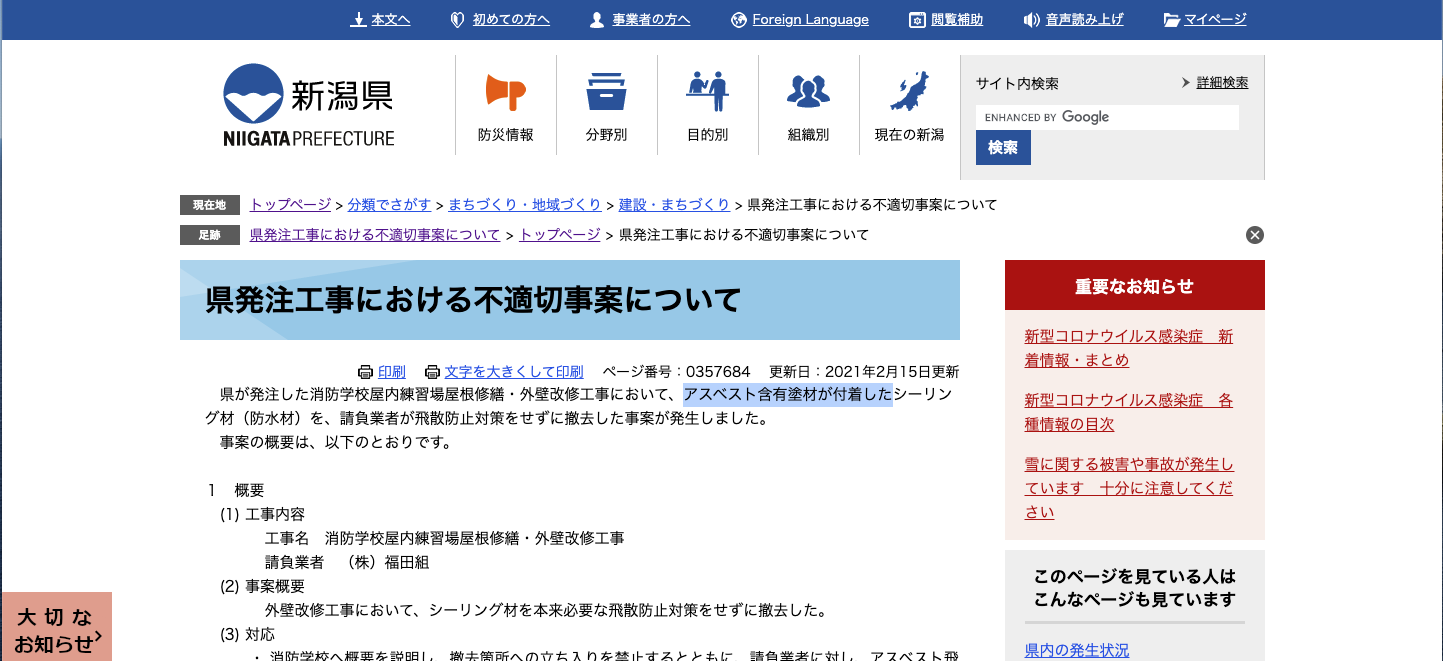Viewport: 1443px width, 661px height.
Task: Click the Google site search field
Action: (1107, 117)
